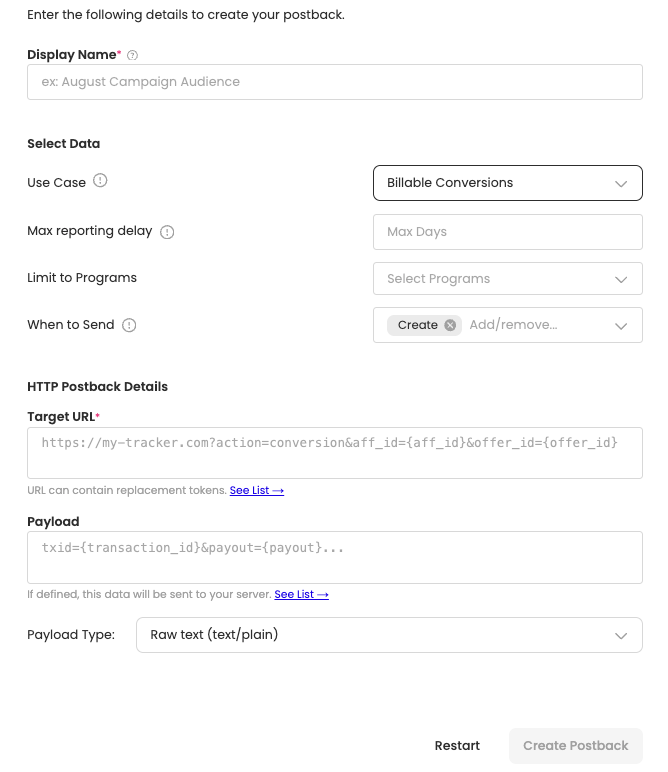Open See List link under Payload

coord(301,594)
